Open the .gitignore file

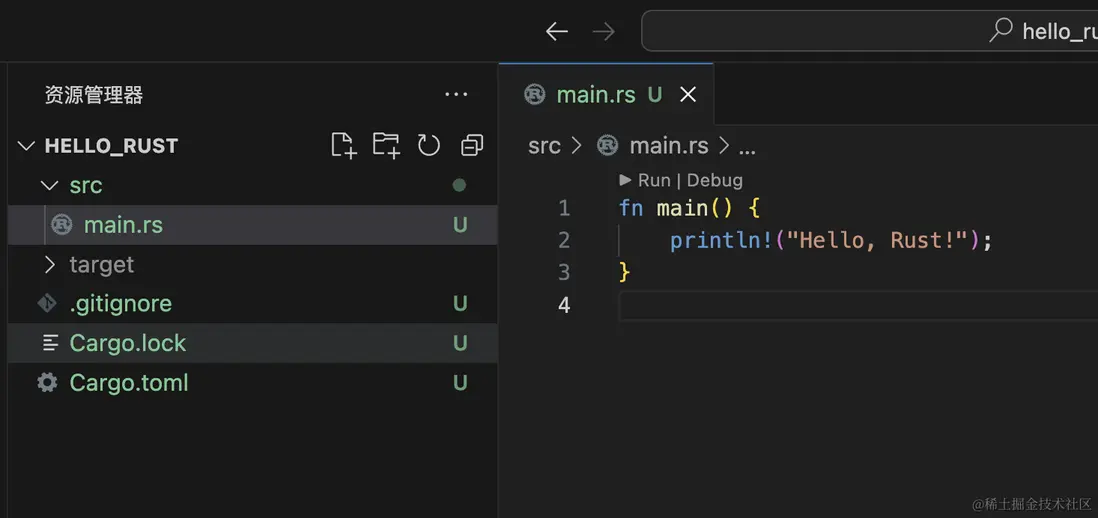point(120,304)
